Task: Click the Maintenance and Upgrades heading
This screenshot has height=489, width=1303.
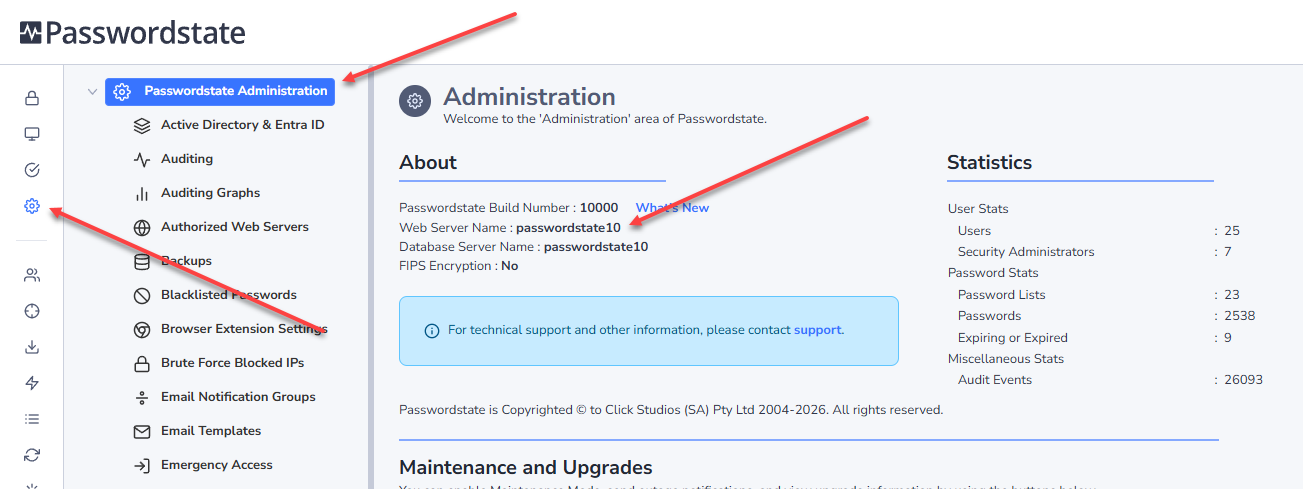Action: click(x=526, y=467)
